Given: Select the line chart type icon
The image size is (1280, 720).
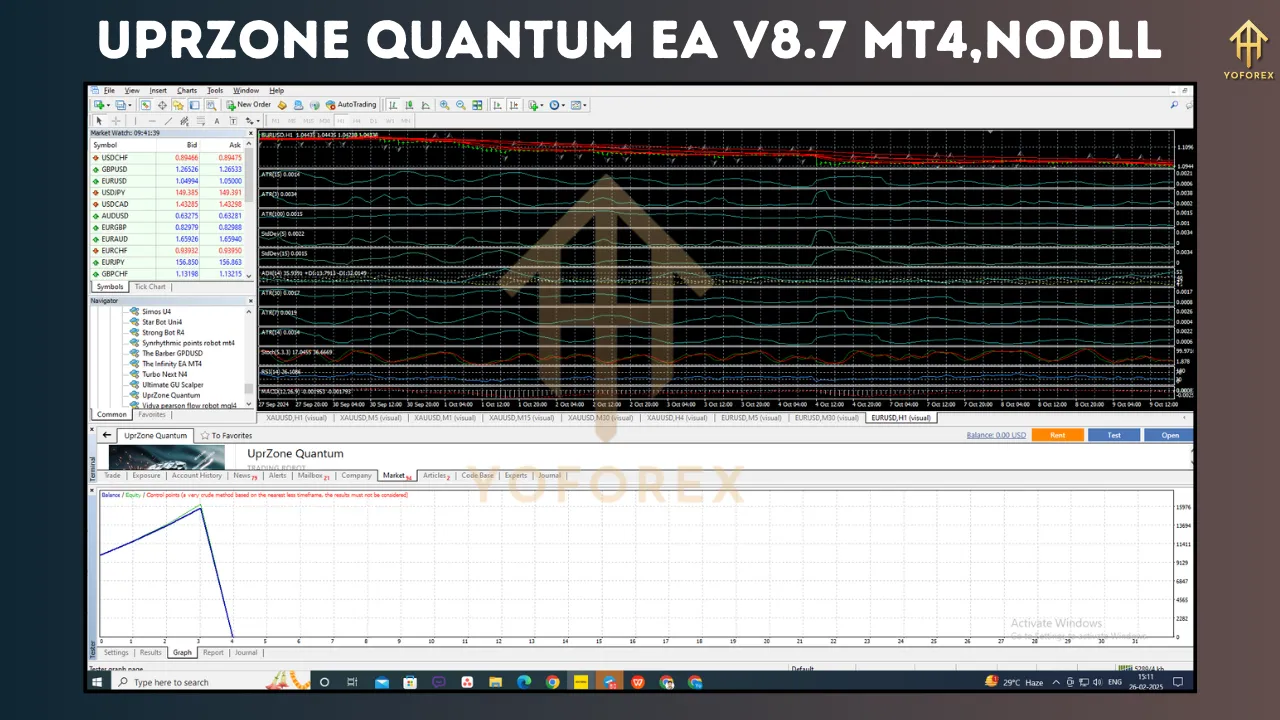Looking at the screenshot, I should coord(426,104).
